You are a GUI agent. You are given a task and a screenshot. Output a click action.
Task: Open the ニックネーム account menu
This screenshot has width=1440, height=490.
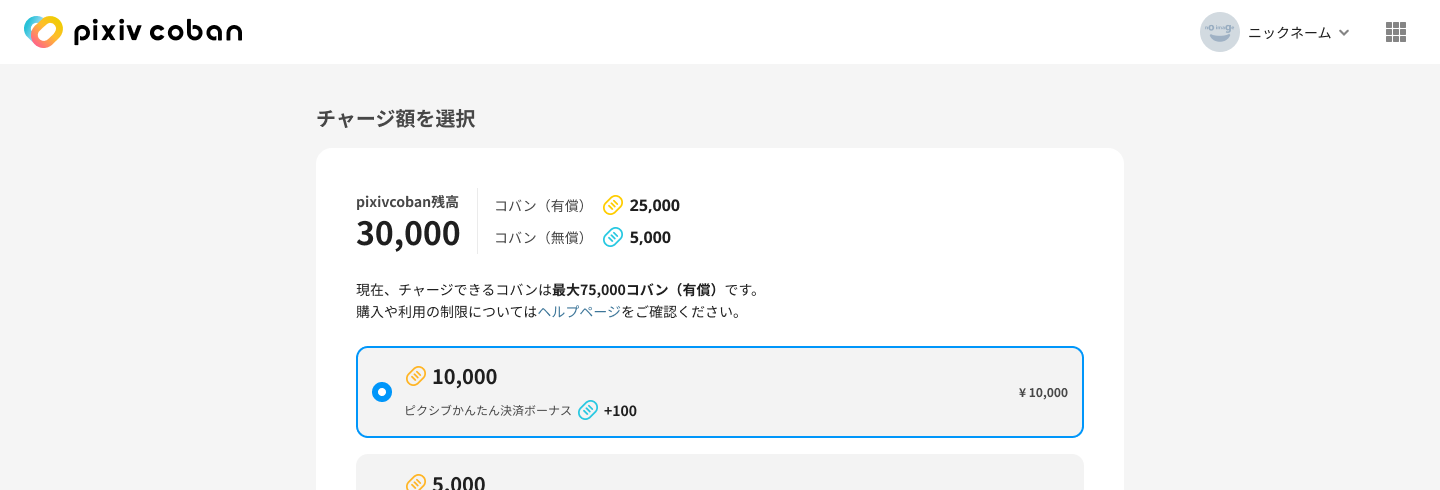click(x=1289, y=32)
